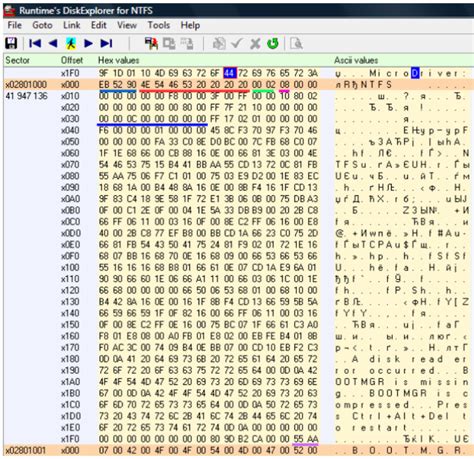
Task: Go to the previous sector arrow
Action: pos(53,43)
